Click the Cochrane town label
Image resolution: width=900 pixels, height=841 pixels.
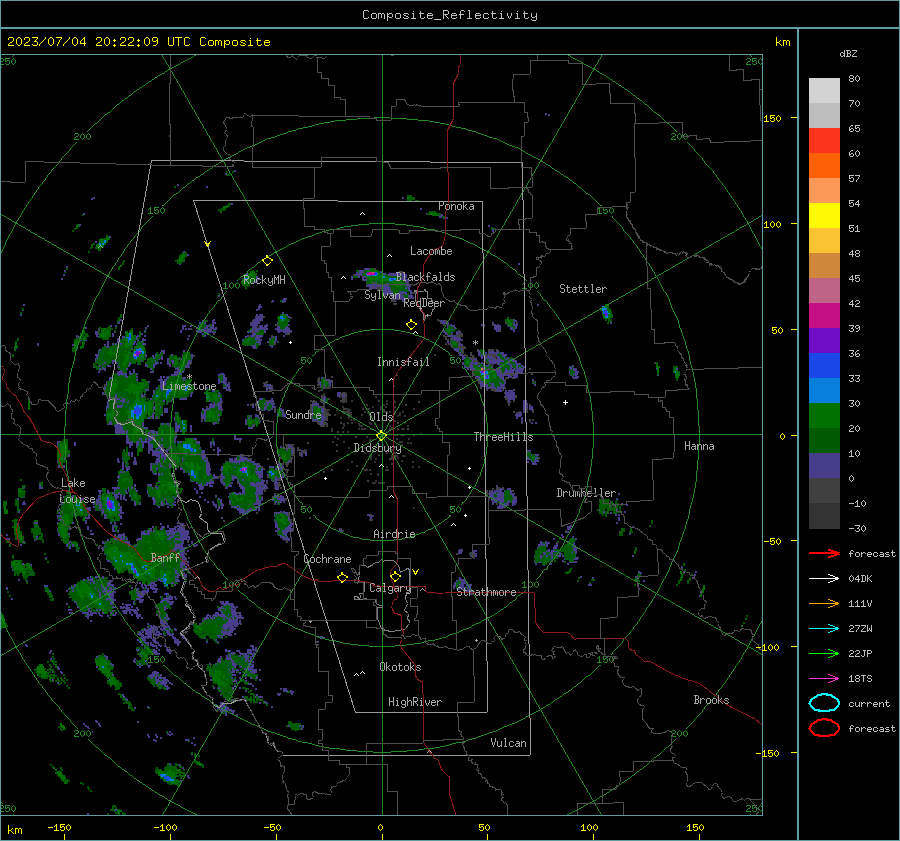[327, 559]
